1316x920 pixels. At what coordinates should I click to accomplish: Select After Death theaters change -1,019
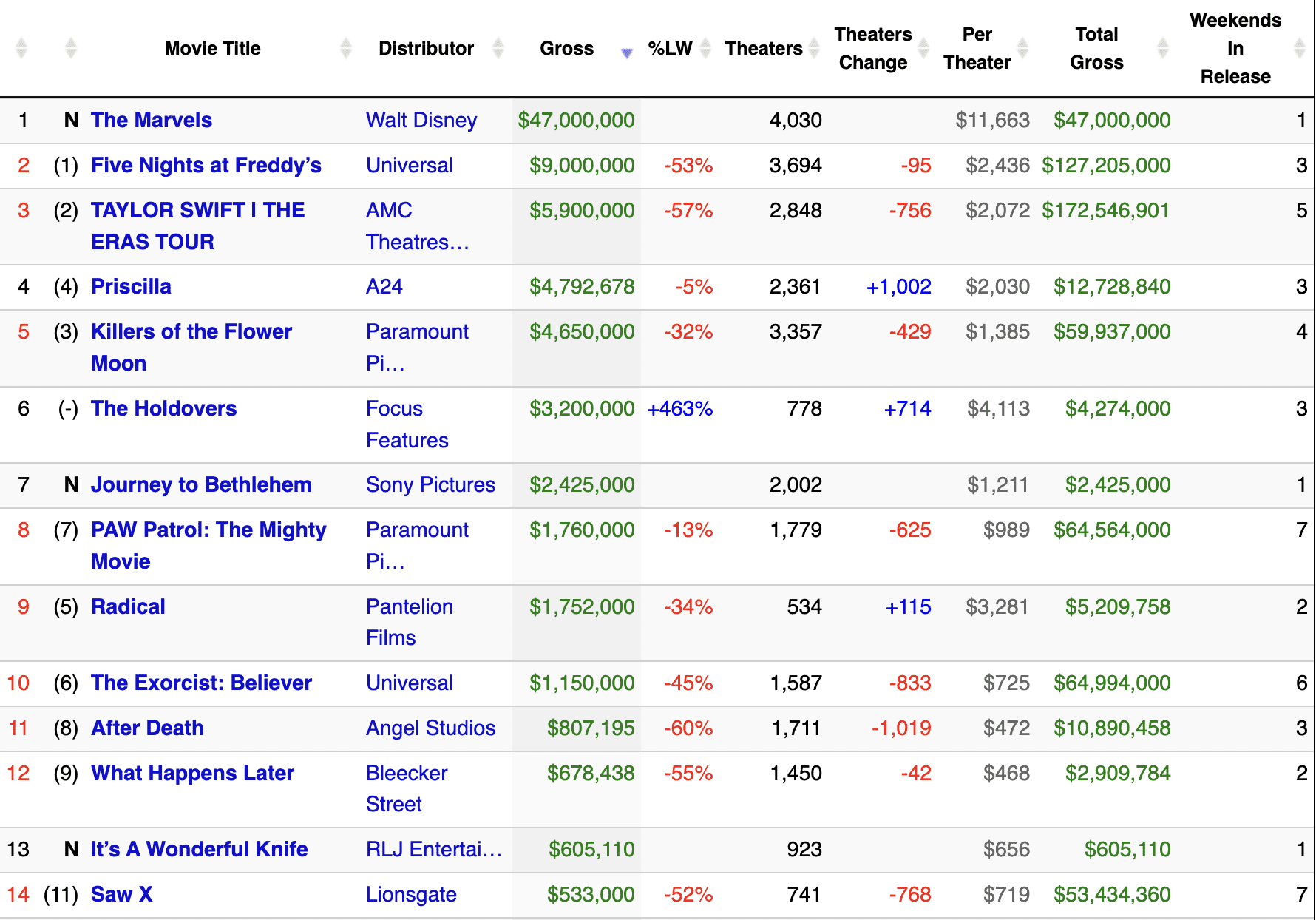(x=901, y=728)
